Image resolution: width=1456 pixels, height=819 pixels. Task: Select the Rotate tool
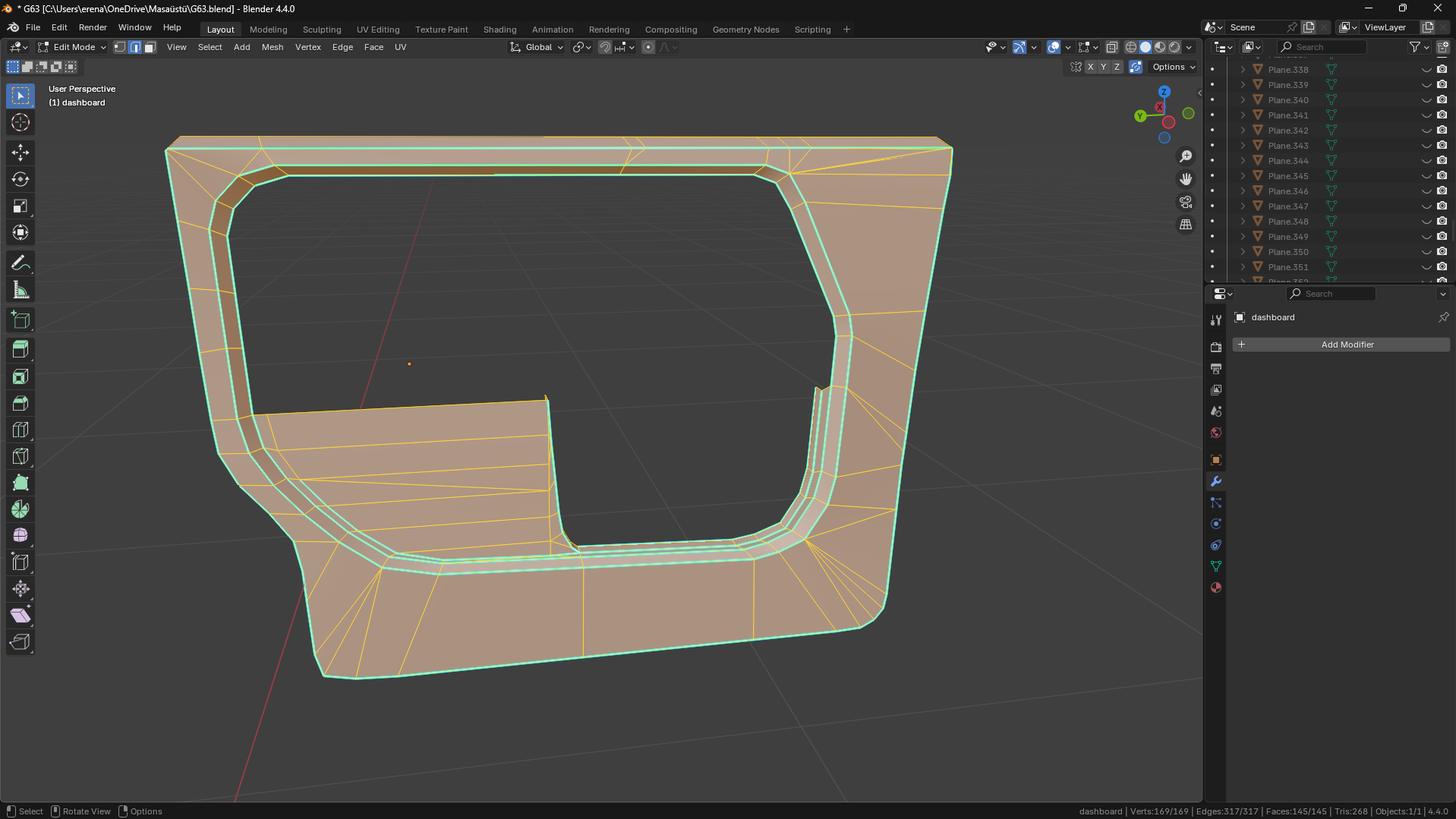pyautogui.click(x=20, y=179)
